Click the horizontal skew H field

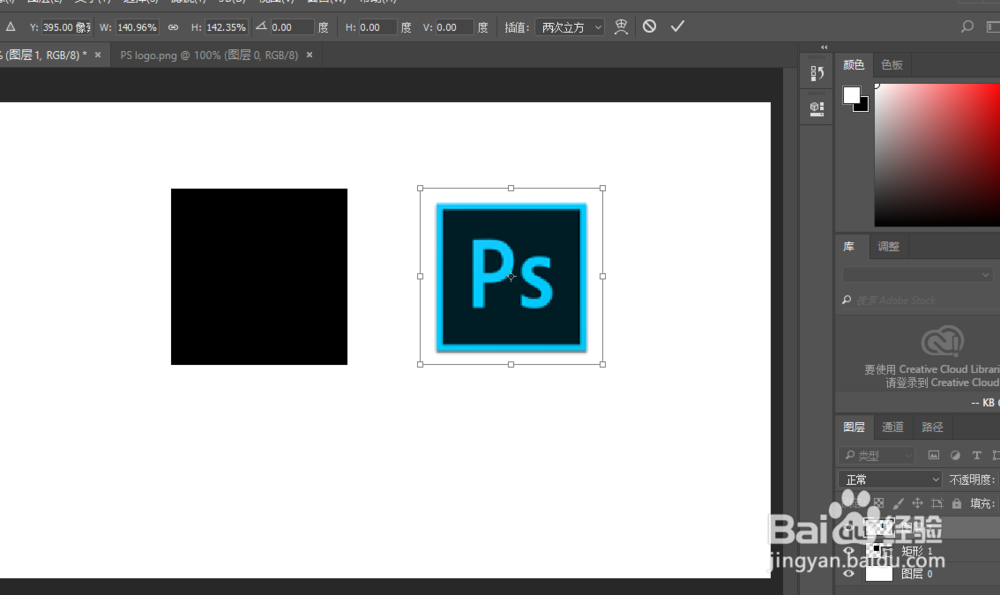[x=378, y=27]
